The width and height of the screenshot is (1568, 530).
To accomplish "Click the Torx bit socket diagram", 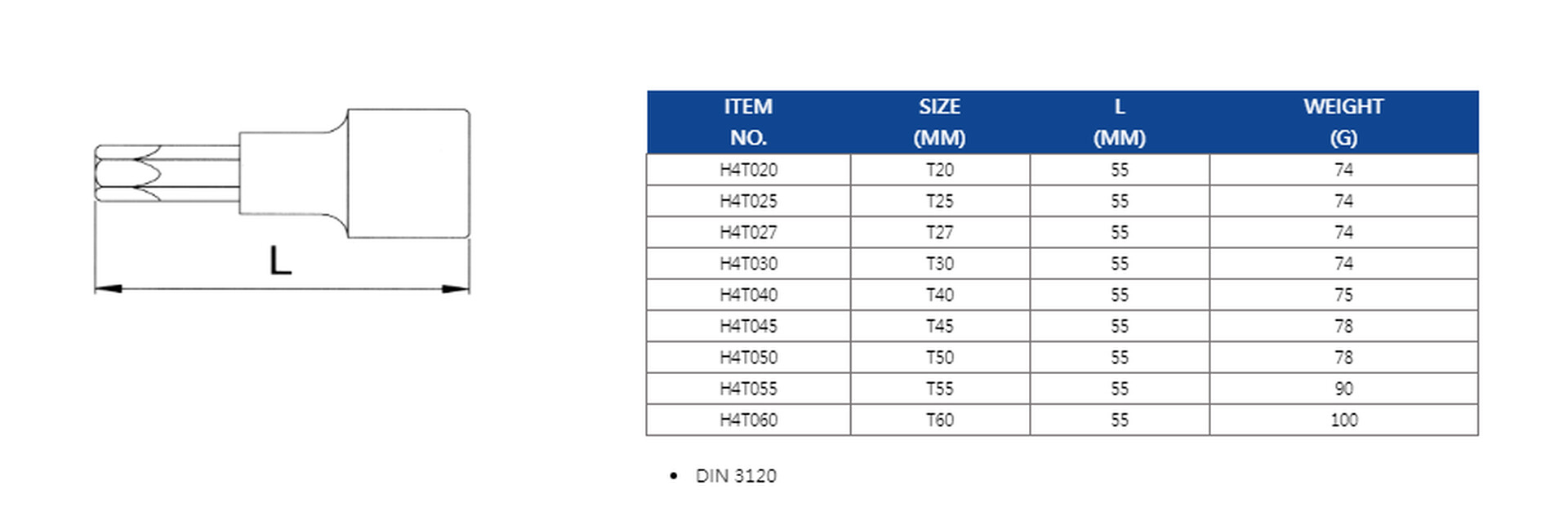I will [x=282, y=173].
